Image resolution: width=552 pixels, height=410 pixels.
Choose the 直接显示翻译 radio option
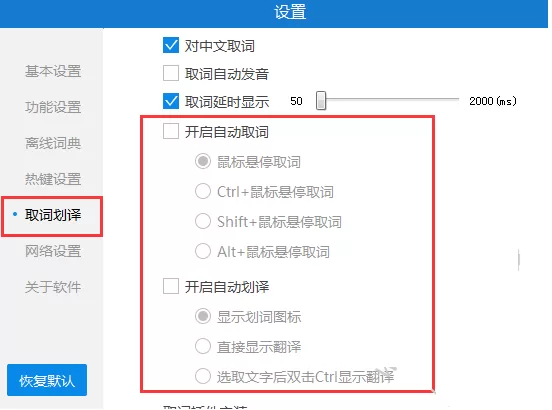pos(203,346)
